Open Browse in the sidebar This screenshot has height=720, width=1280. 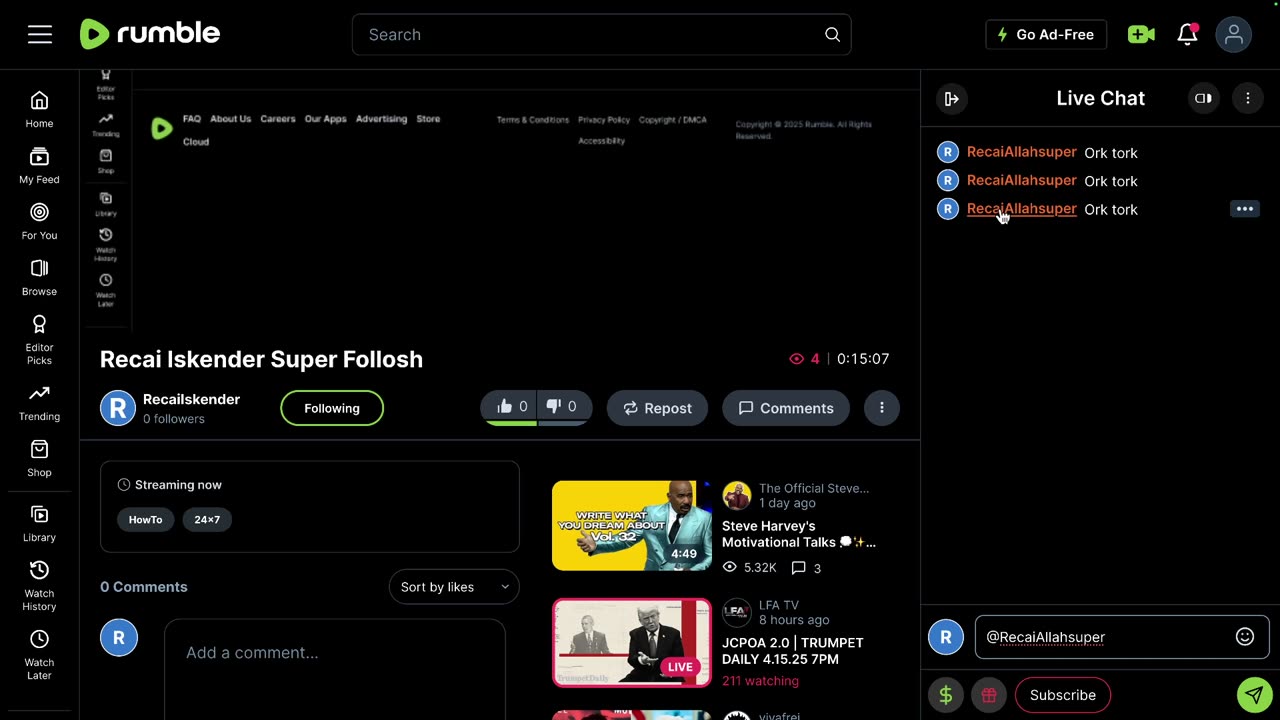[39, 278]
